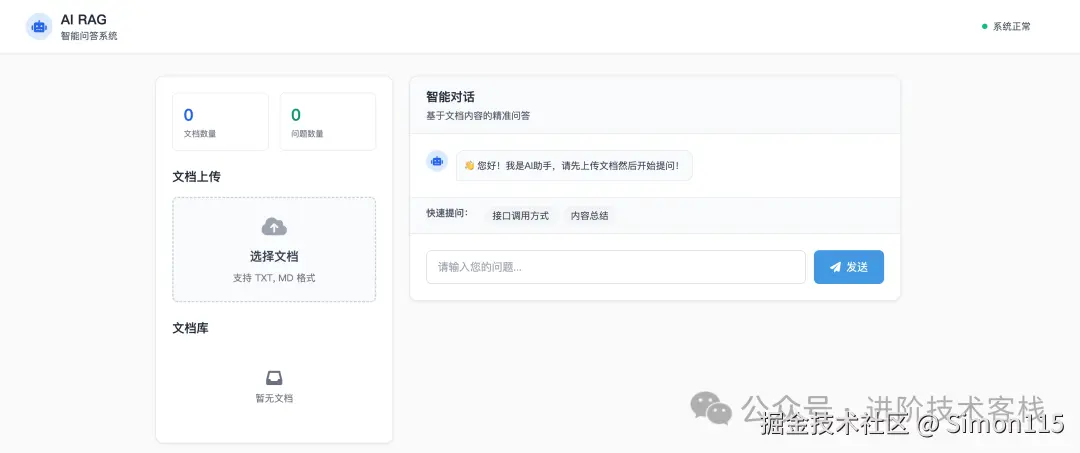
Task: Click the 暂无文档 placeholder text
Action: coord(274,398)
